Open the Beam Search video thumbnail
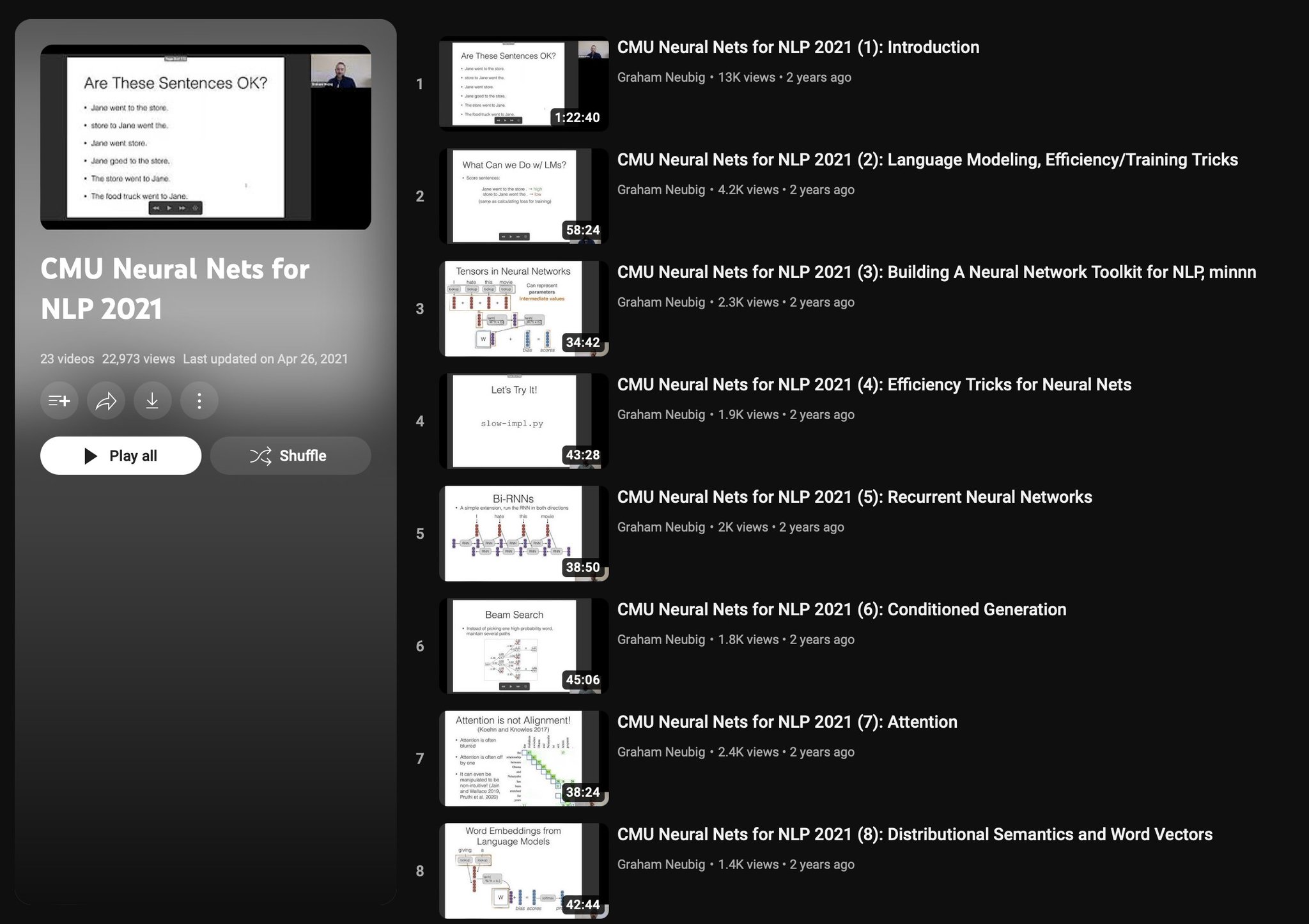 click(x=523, y=646)
